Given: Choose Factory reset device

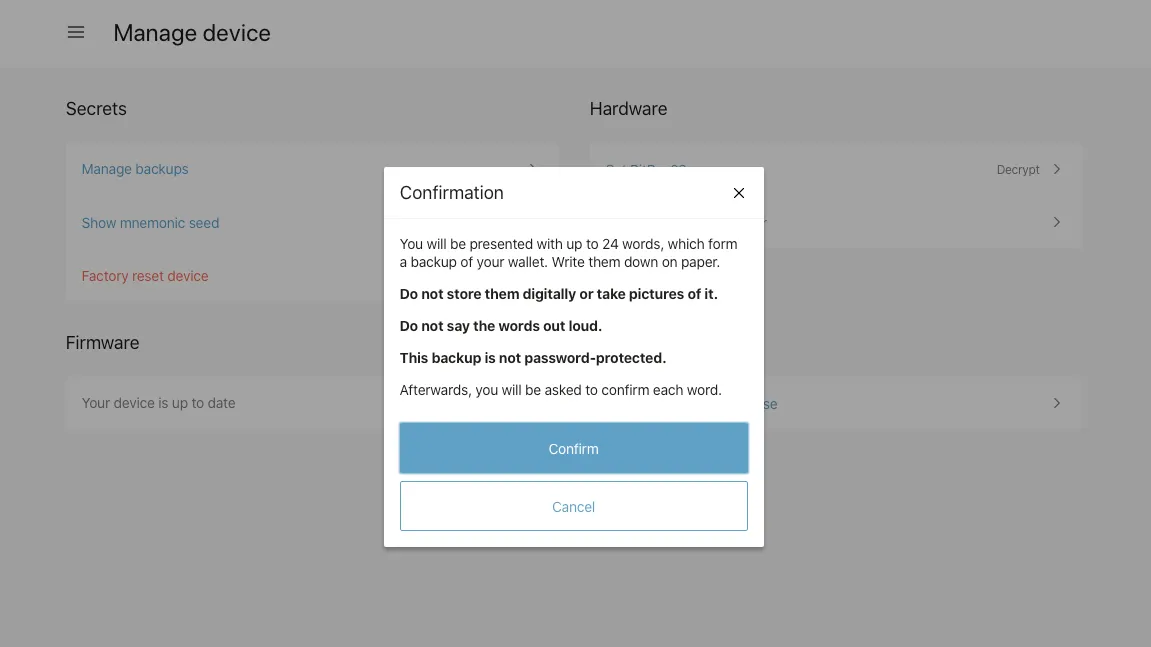Looking at the screenshot, I should (145, 276).
